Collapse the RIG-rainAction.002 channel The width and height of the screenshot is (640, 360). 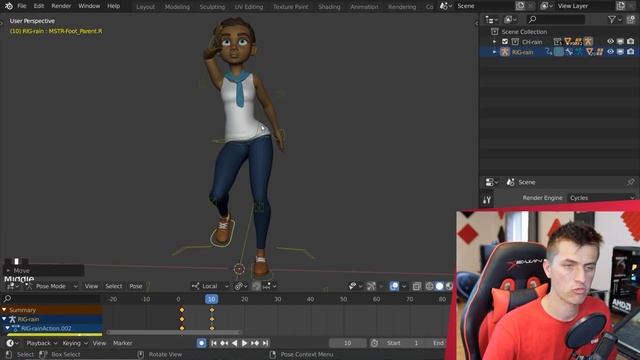click(x=7, y=328)
